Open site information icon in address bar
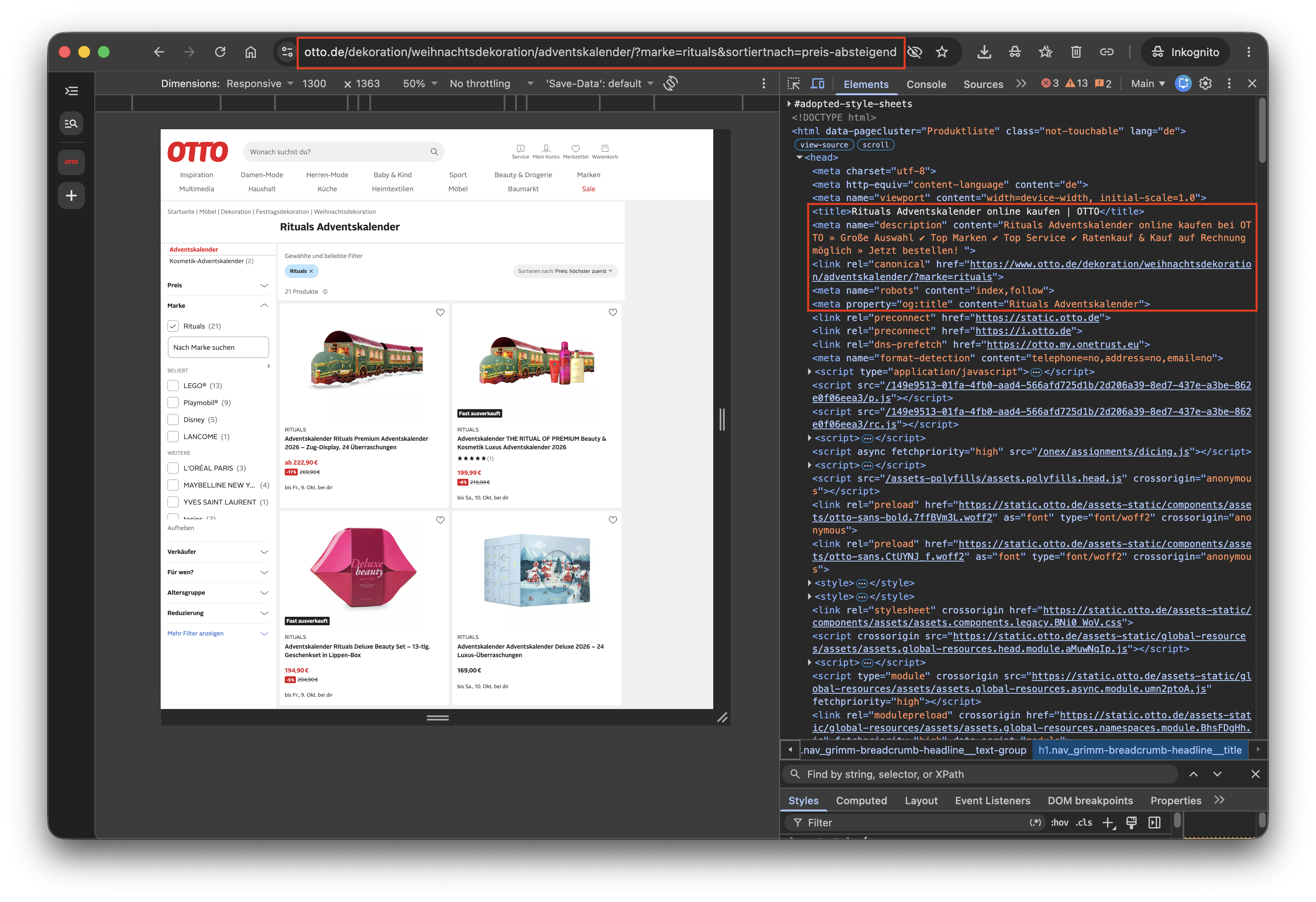 (x=287, y=52)
